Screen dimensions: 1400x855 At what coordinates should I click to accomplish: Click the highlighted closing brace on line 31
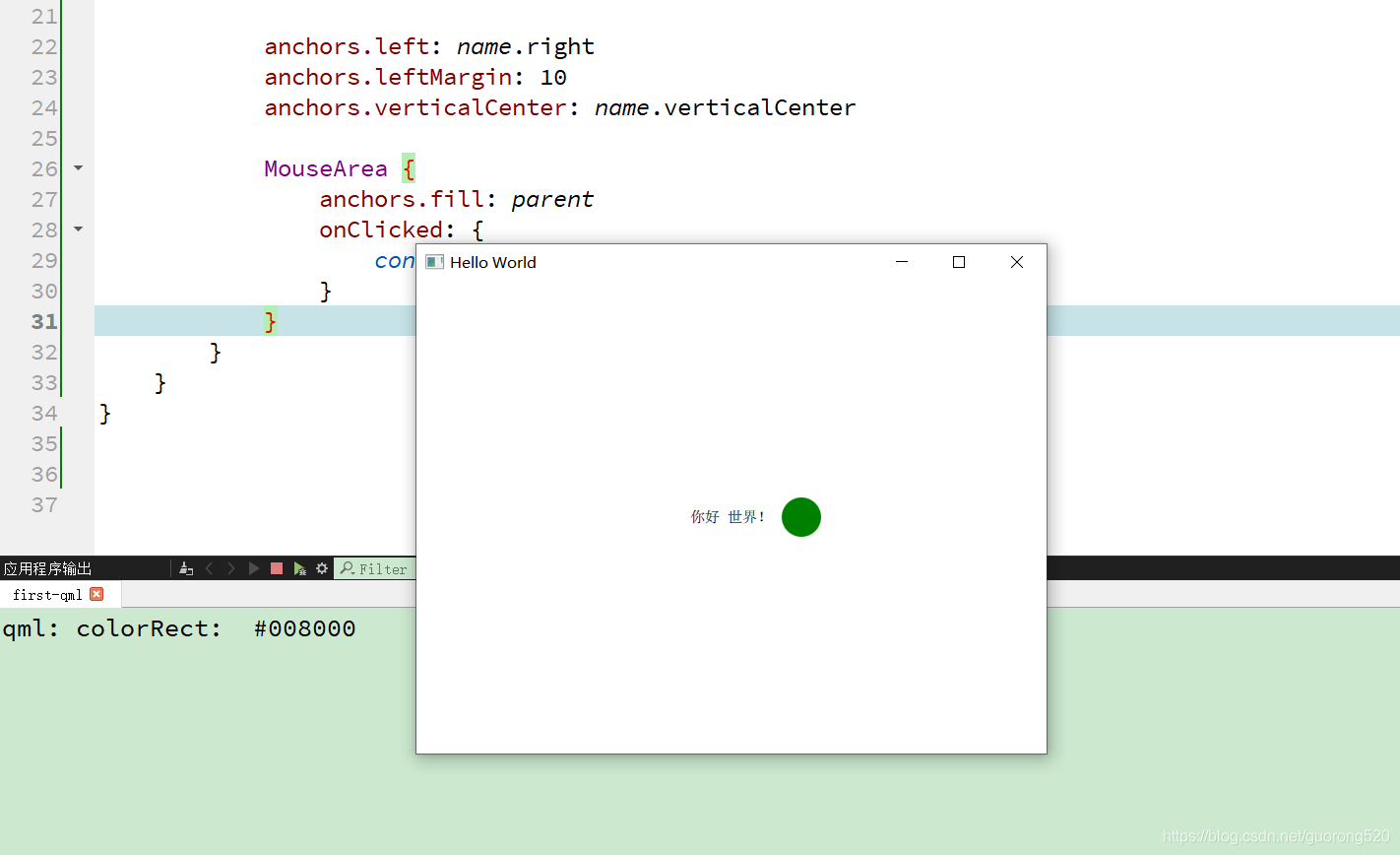(x=271, y=322)
